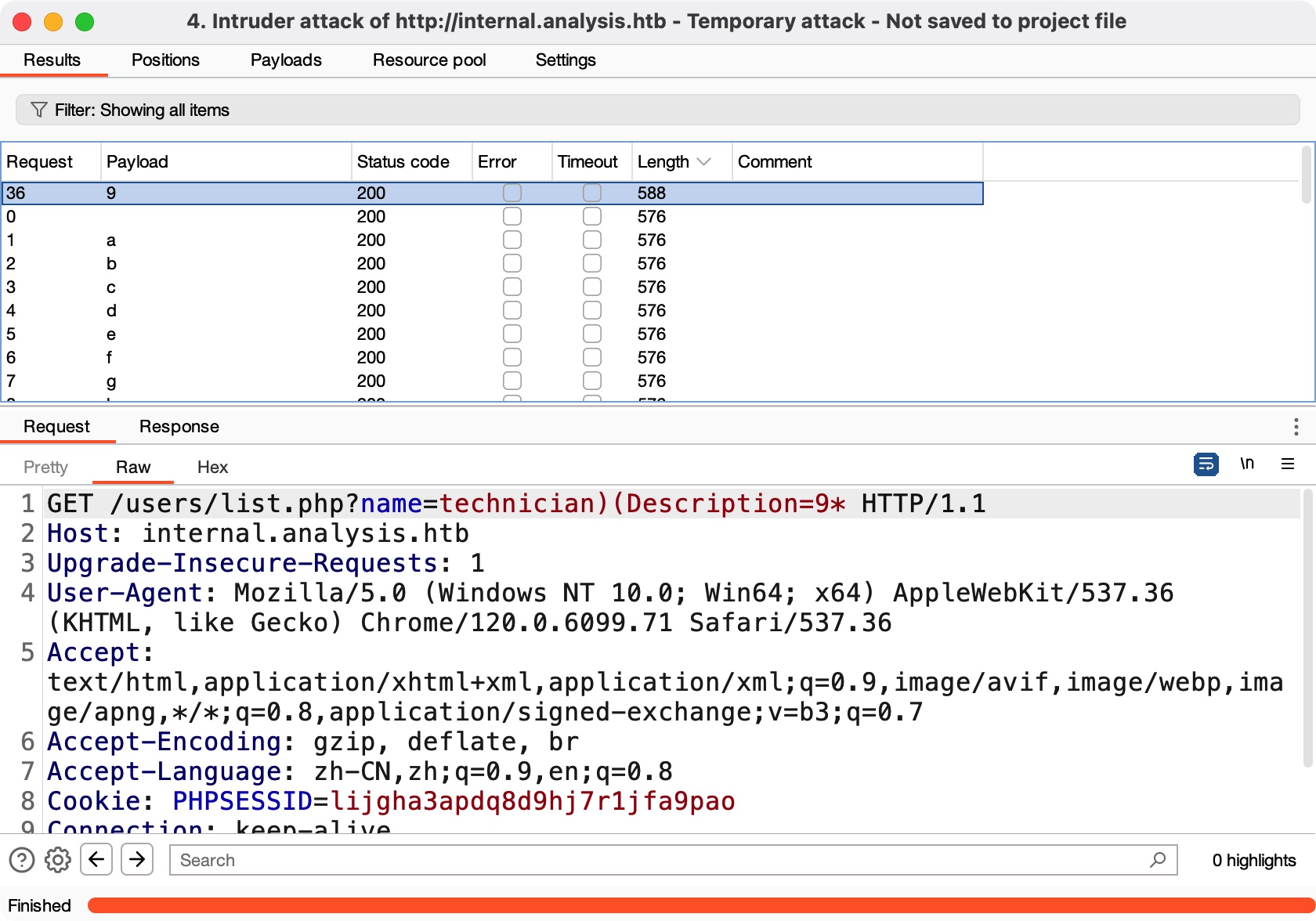Select result row with payload g
1316x921 pixels.
493,381
